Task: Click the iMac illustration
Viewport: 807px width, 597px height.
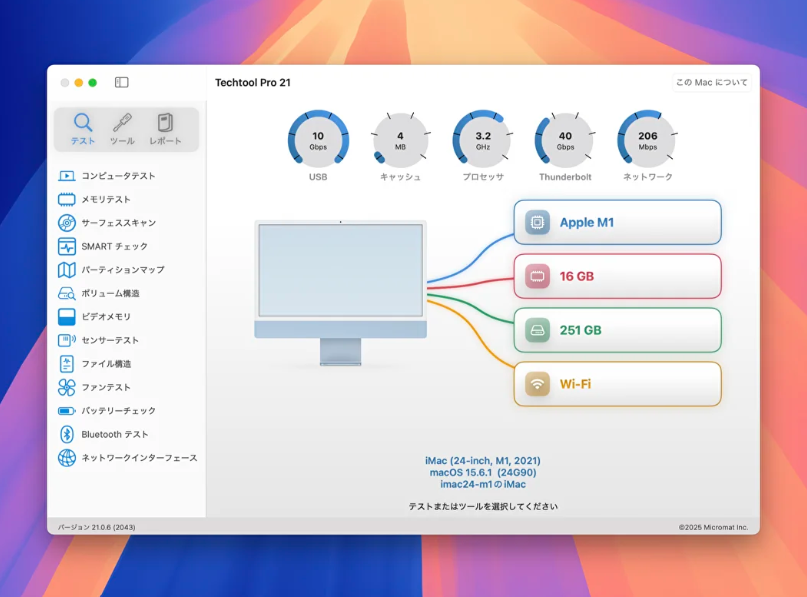Action: click(340, 293)
